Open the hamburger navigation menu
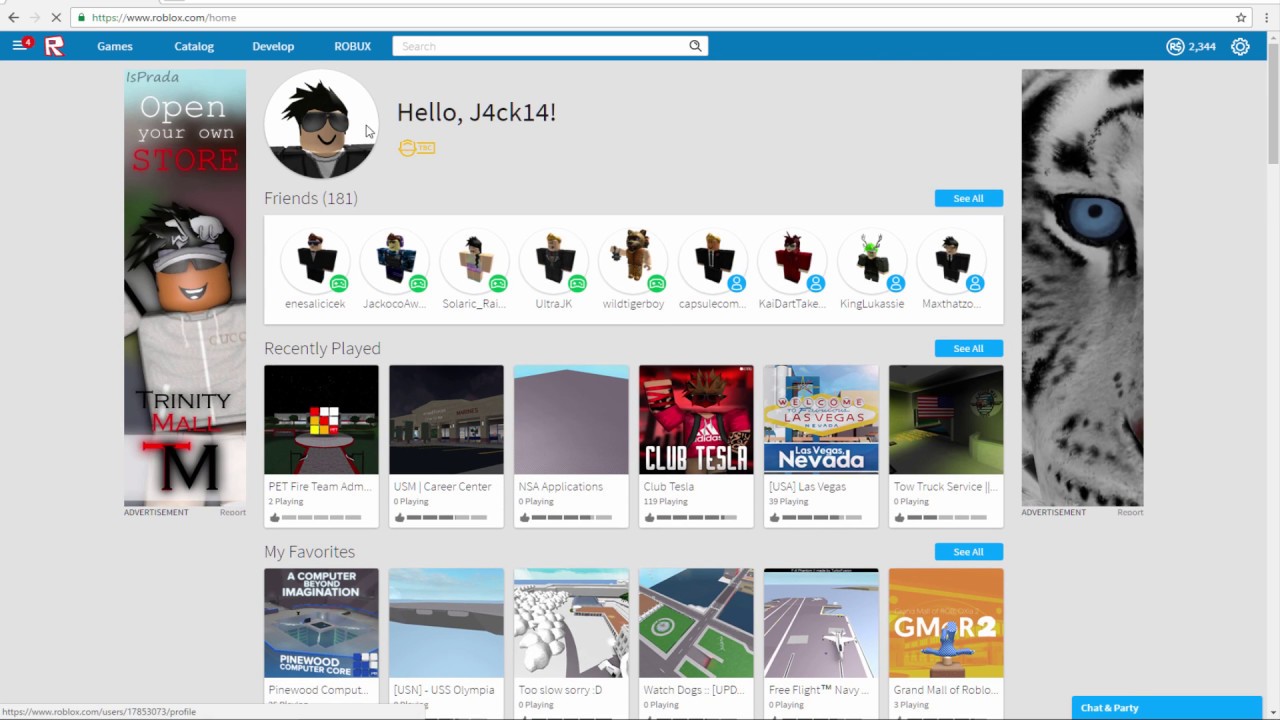 19,46
